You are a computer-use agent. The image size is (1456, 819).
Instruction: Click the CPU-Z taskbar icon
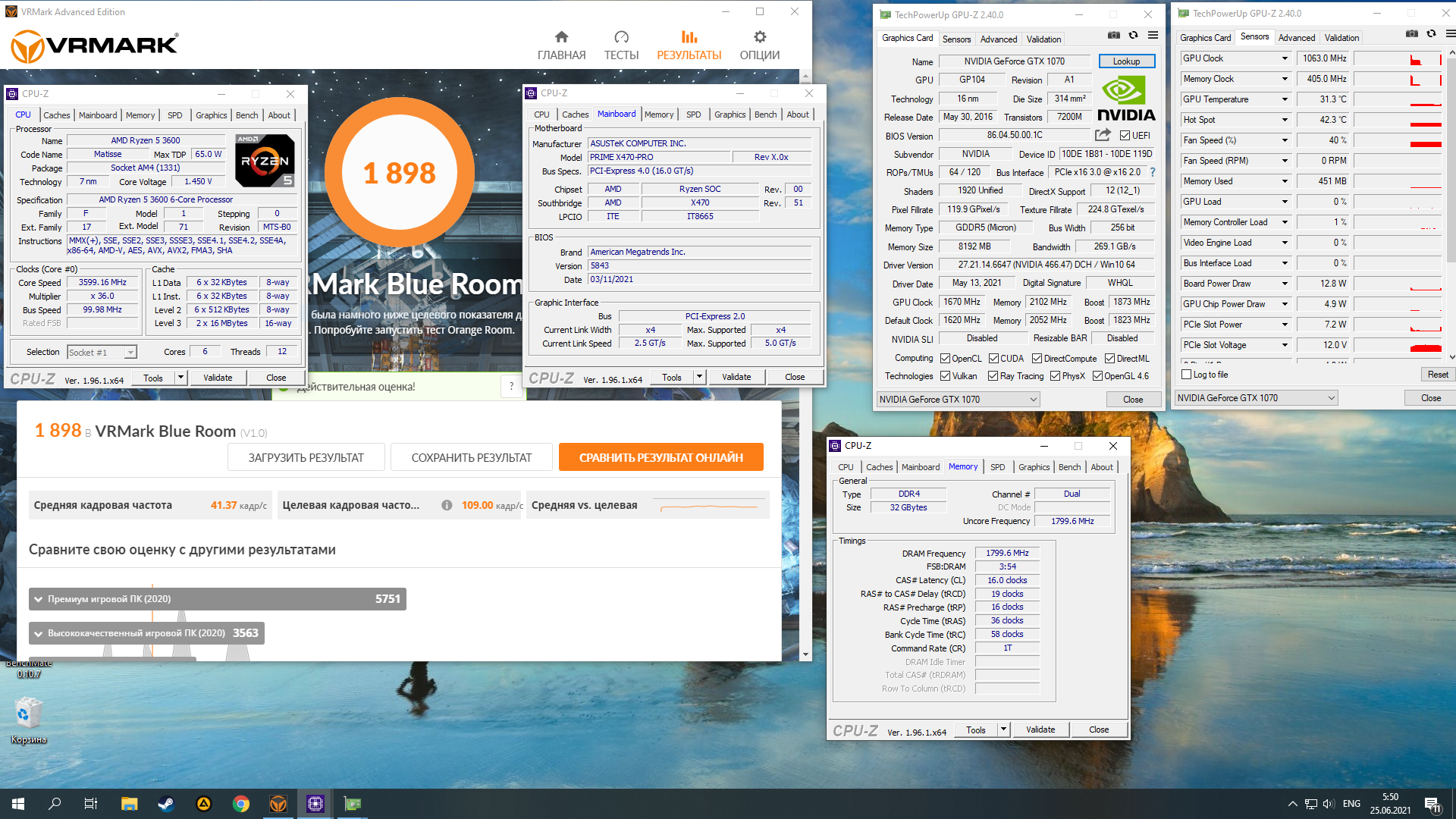(315, 804)
